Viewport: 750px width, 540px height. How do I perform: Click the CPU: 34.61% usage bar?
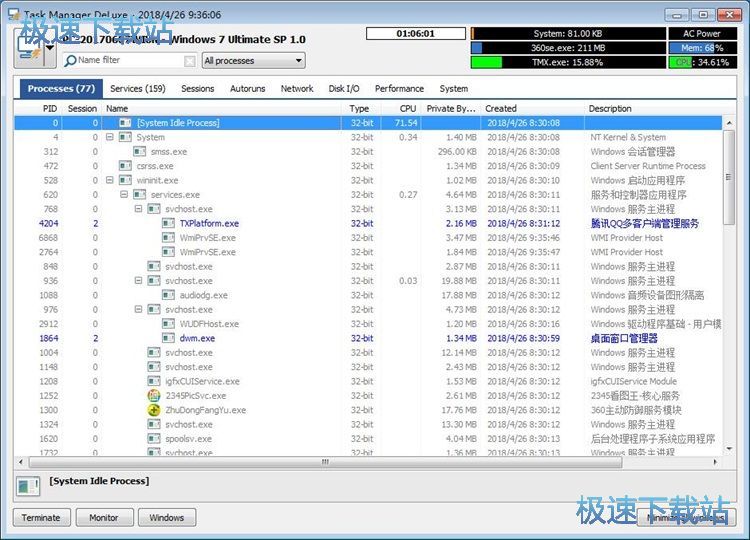702,62
